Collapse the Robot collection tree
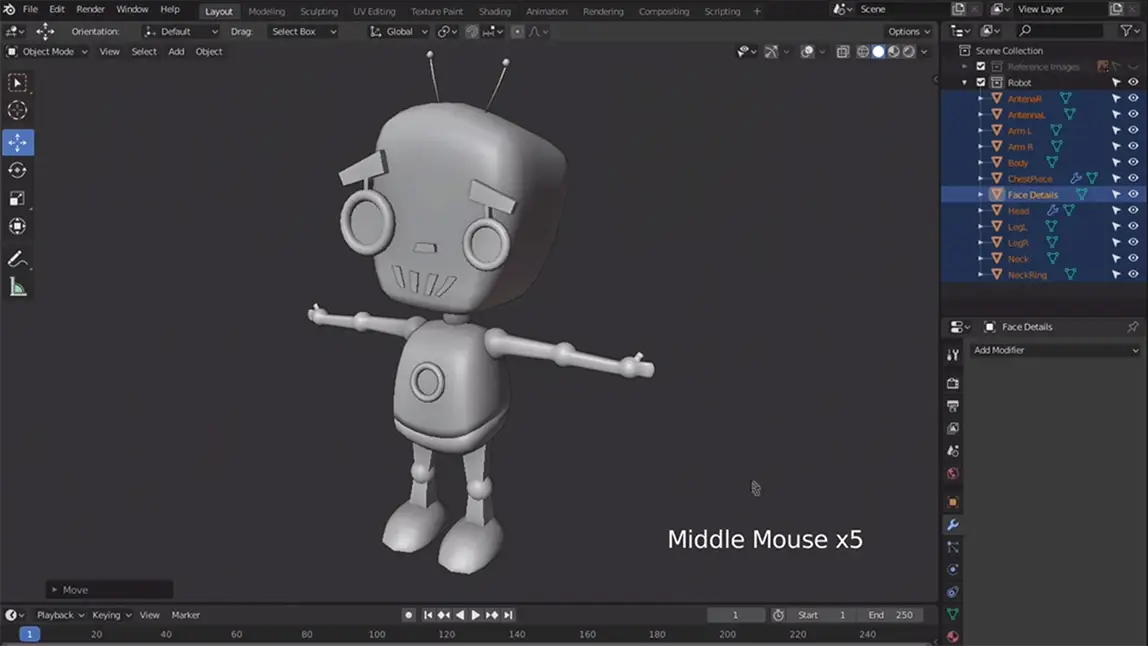 pos(965,83)
